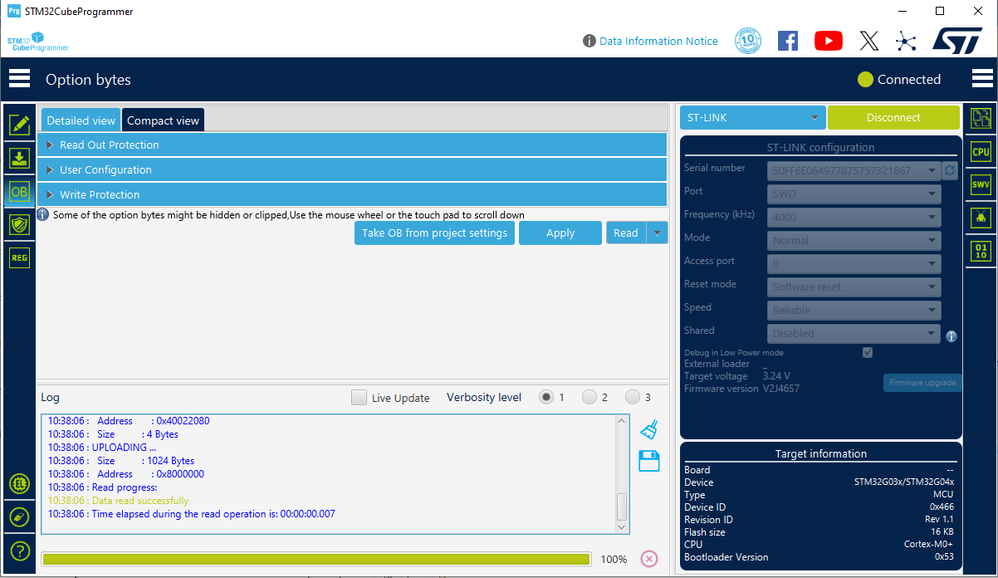This screenshot has height=578, width=998.
Task: Open the Frequency (kHz) dropdown
Action: click(853, 217)
